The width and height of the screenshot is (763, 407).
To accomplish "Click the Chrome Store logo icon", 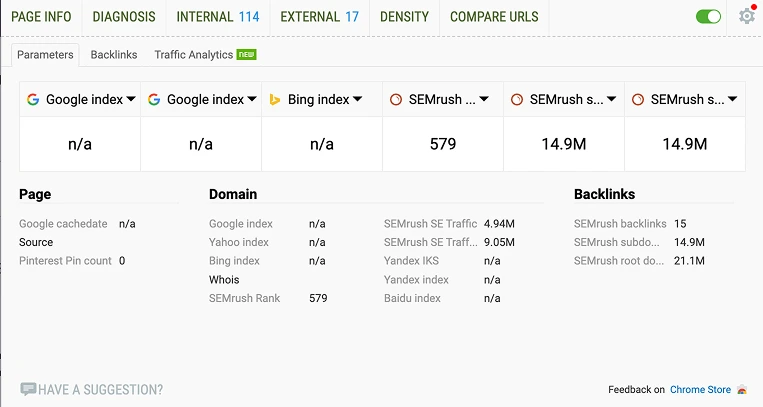I will [741, 390].
